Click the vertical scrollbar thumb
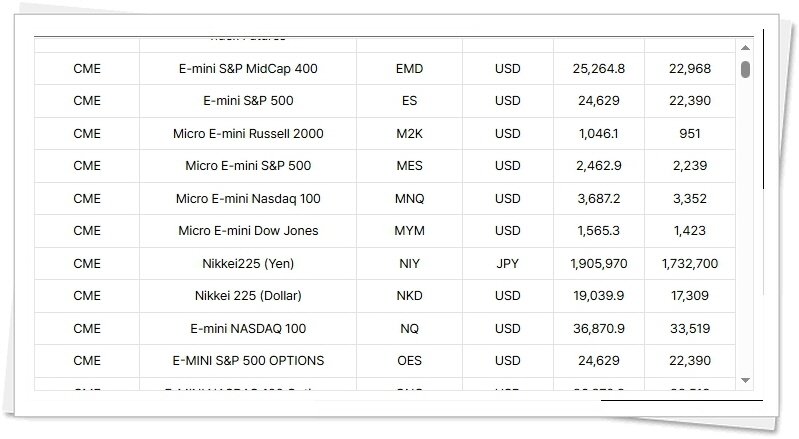Viewport: 799px width, 439px height. click(745, 69)
